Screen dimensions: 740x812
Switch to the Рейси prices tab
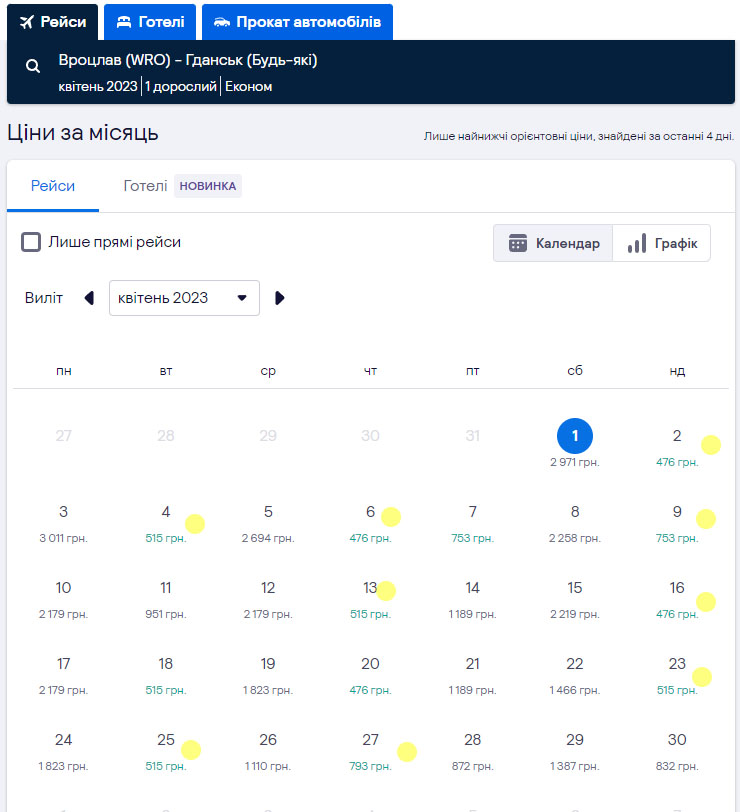click(53, 186)
